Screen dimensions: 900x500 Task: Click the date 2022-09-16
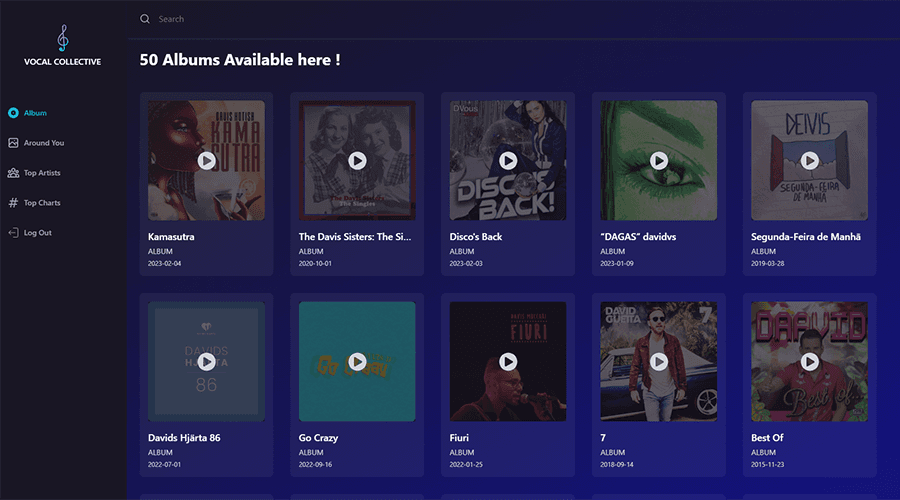click(315, 464)
